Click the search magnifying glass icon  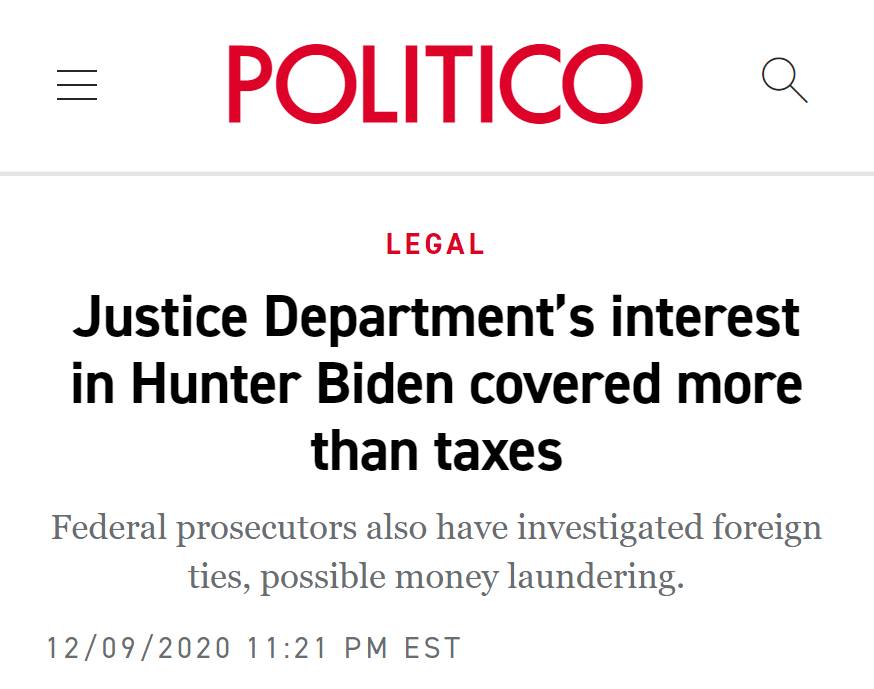click(x=784, y=80)
